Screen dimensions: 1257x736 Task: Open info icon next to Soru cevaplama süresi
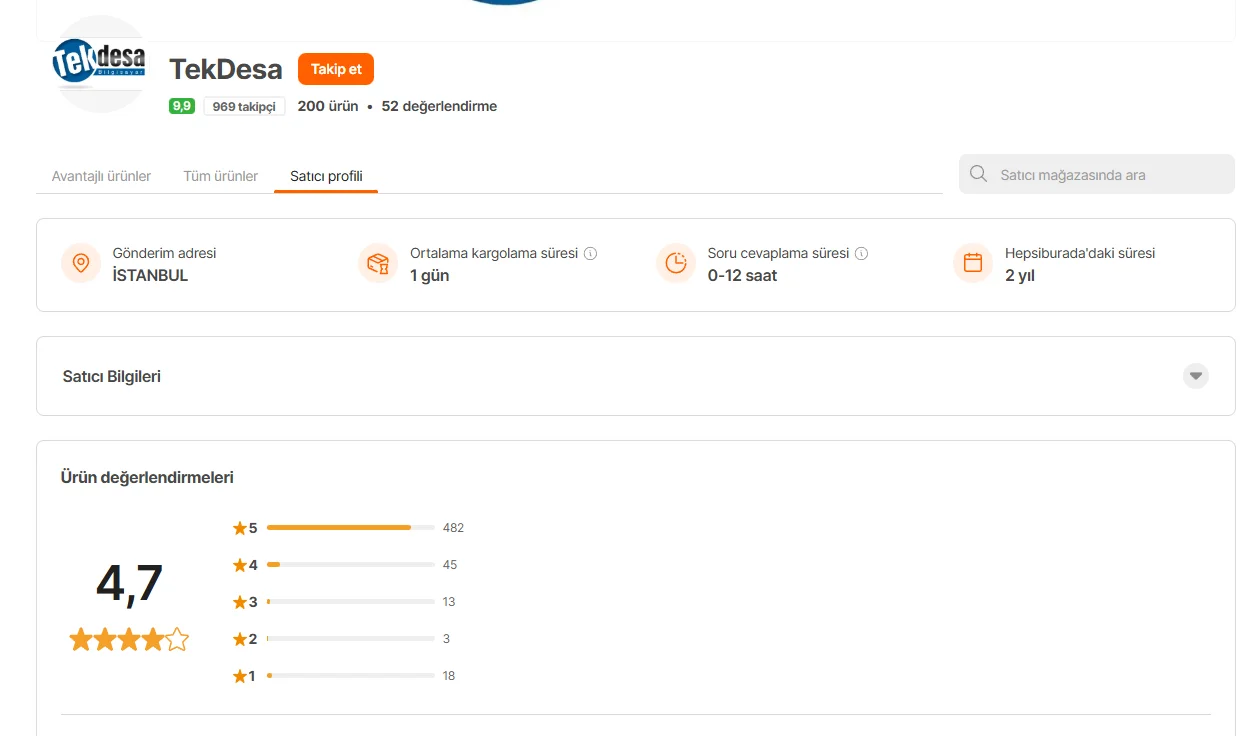tap(861, 253)
